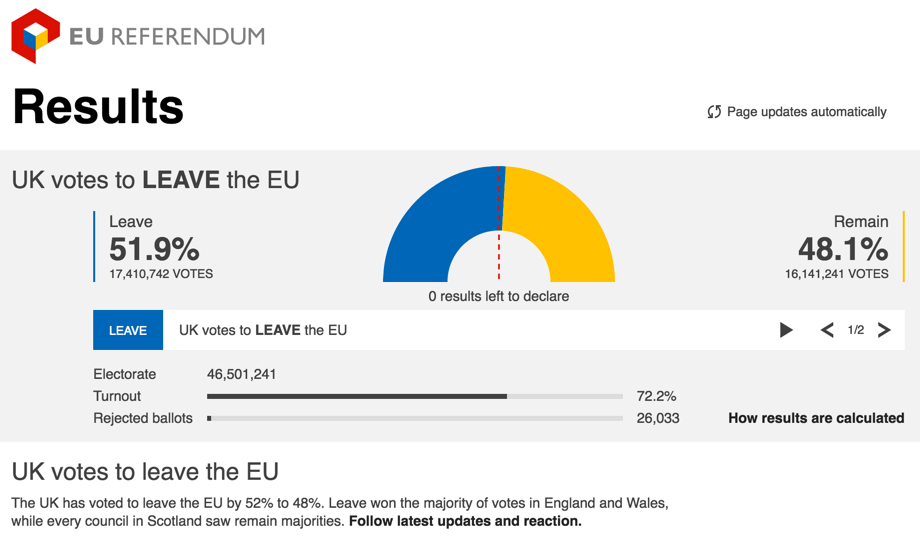Open How results are calculated link
The height and width of the screenshot is (545, 920).
tap(816, 418)
